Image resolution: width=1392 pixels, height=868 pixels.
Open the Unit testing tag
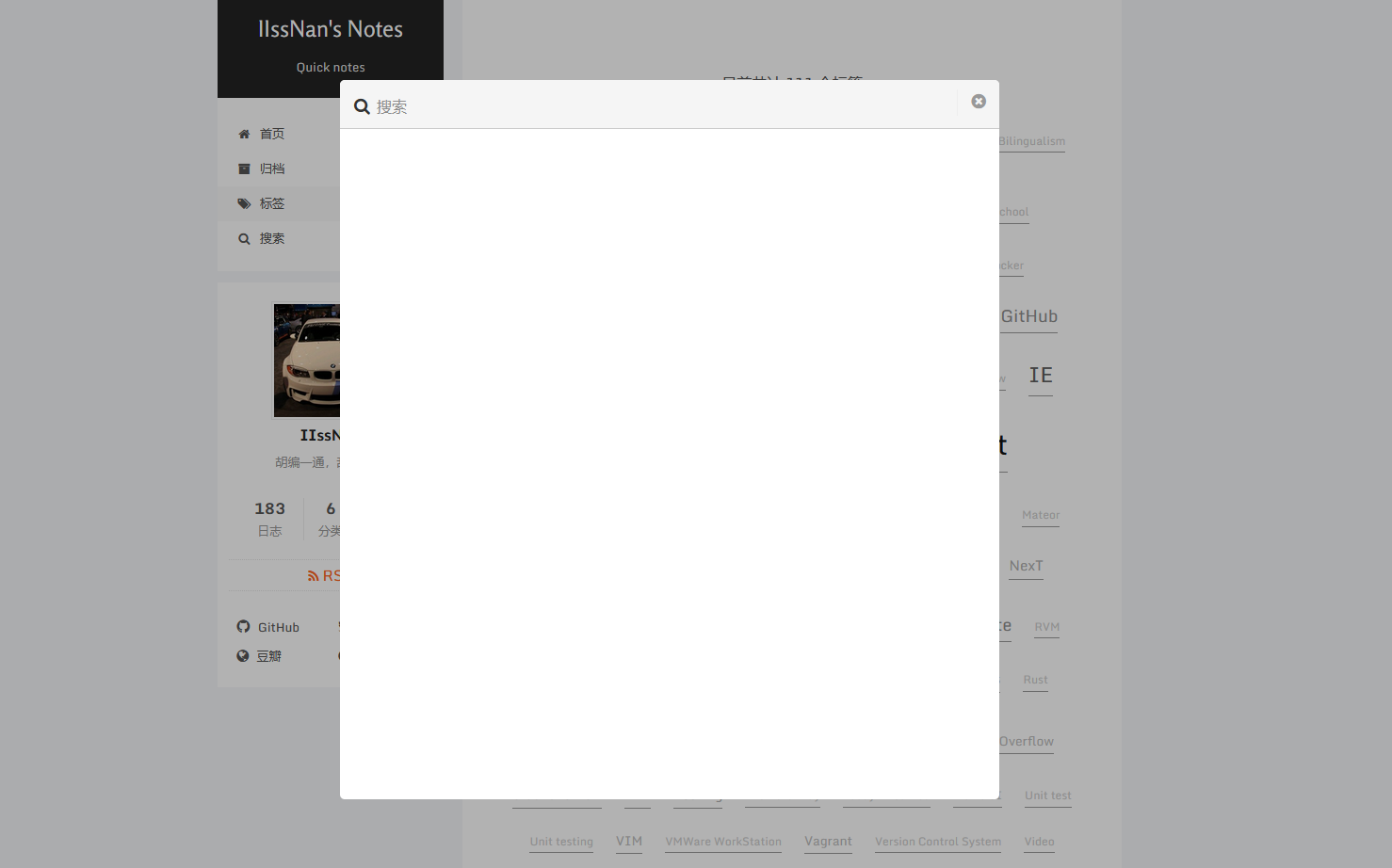coord(561,842)
